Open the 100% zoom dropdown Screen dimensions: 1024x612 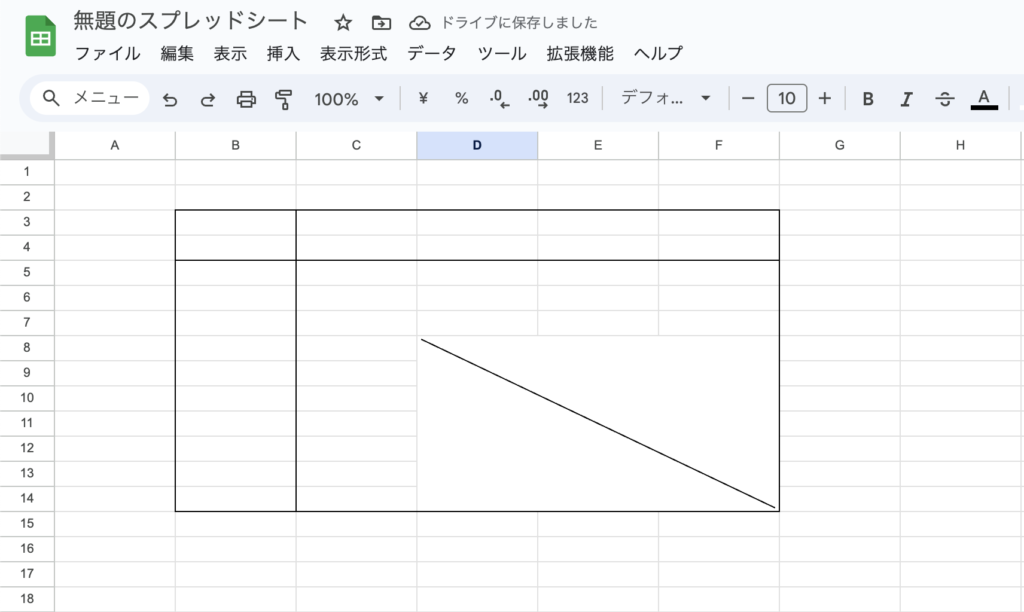349,99
